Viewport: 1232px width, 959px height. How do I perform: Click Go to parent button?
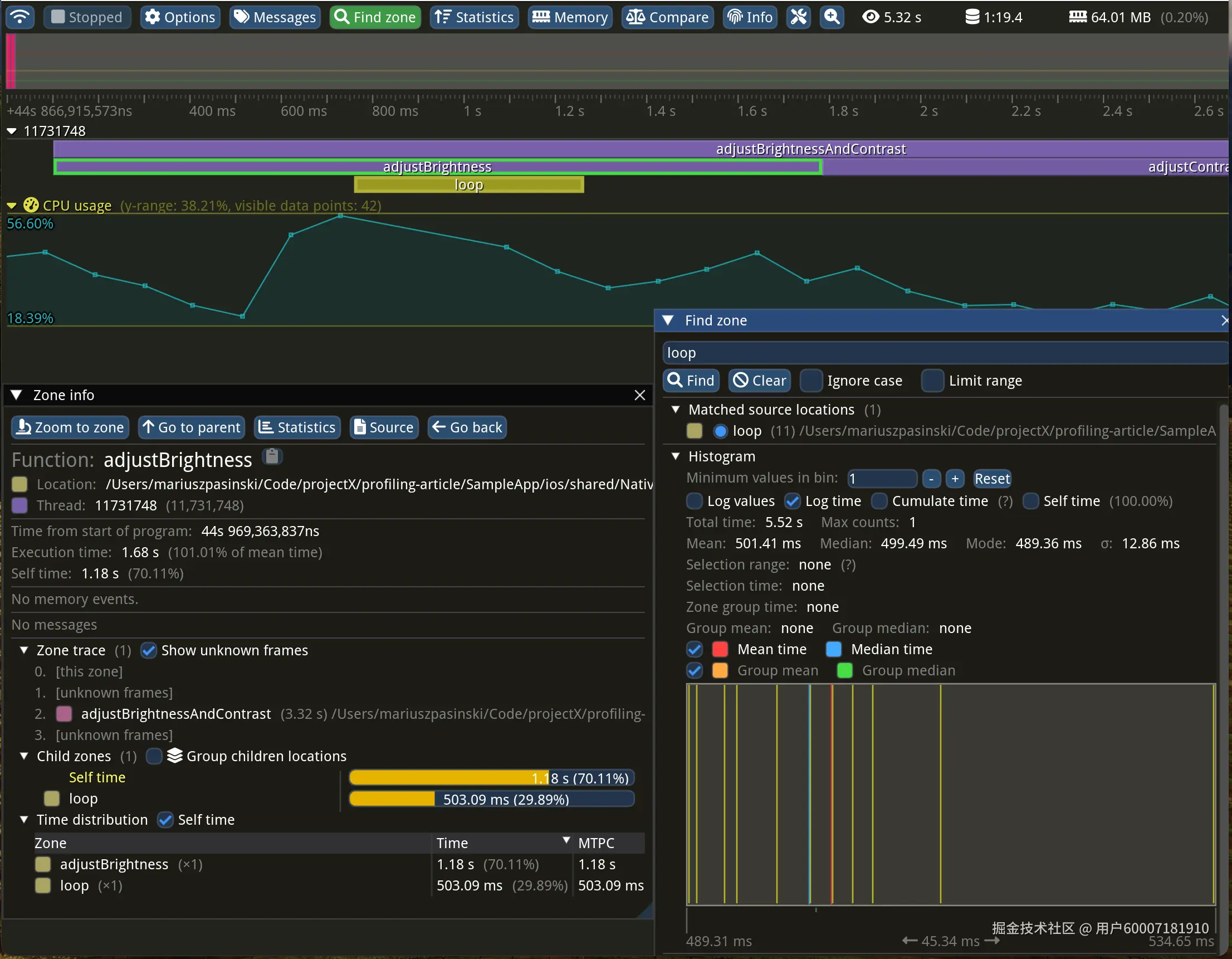pos(192,427)
